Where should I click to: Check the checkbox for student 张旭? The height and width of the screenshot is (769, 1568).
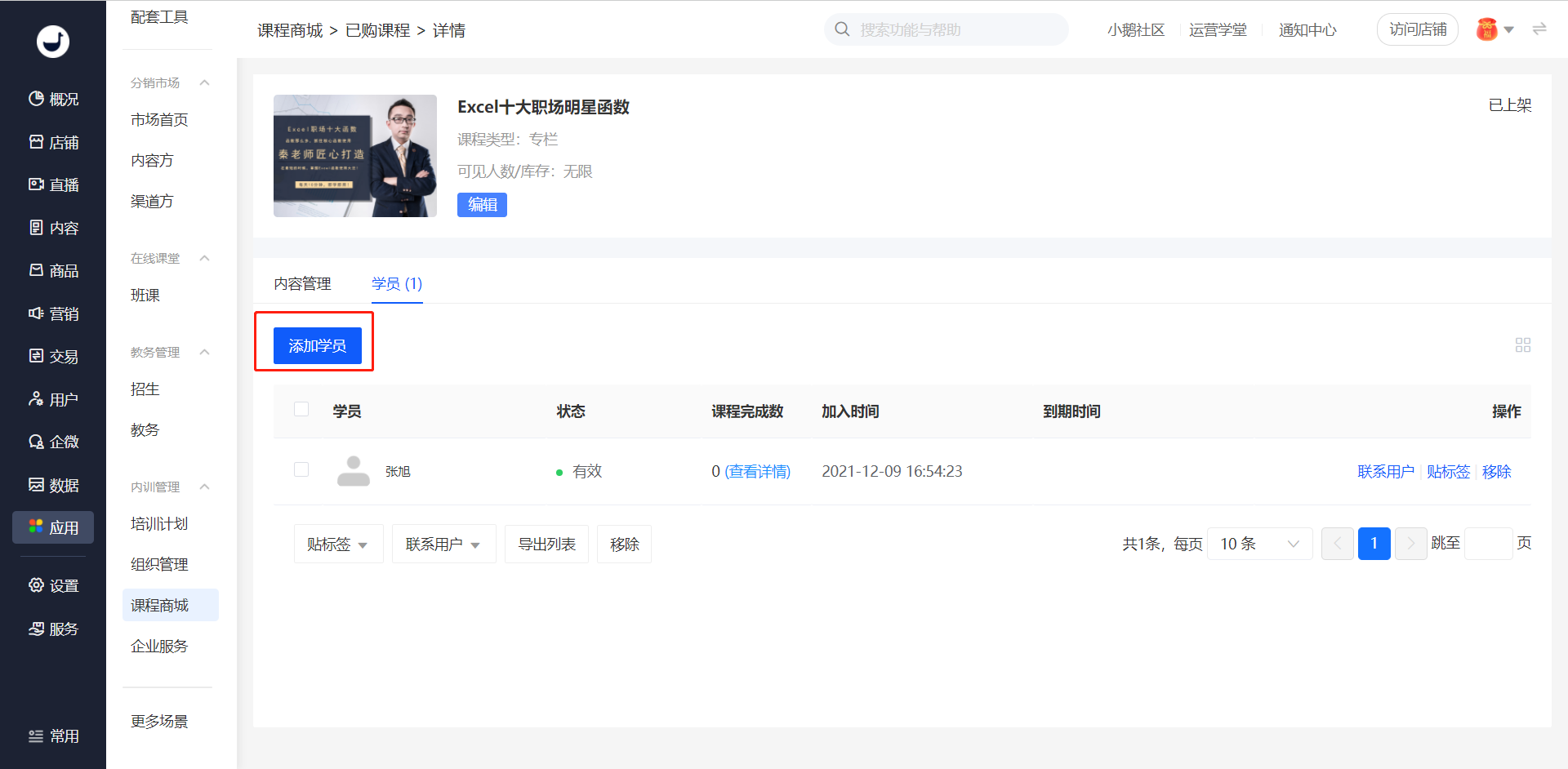click(x=301, y=469)
